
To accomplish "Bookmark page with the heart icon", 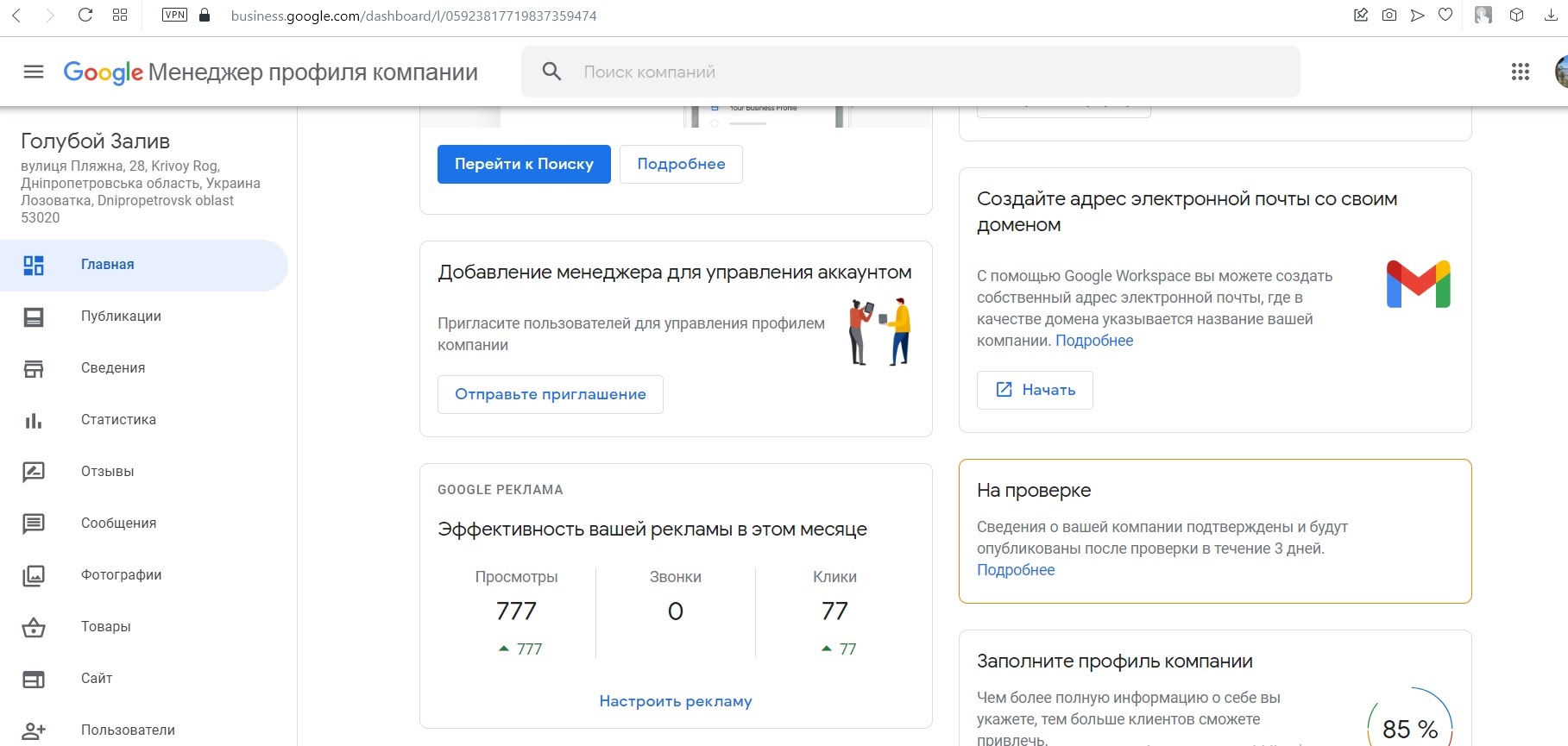I will (1445, 15).
